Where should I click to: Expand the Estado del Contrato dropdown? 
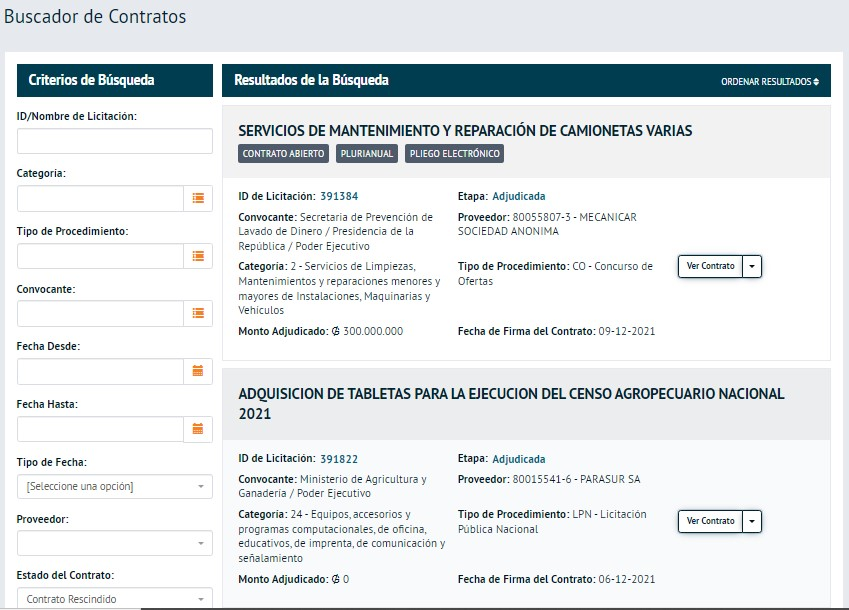point(115,599)
